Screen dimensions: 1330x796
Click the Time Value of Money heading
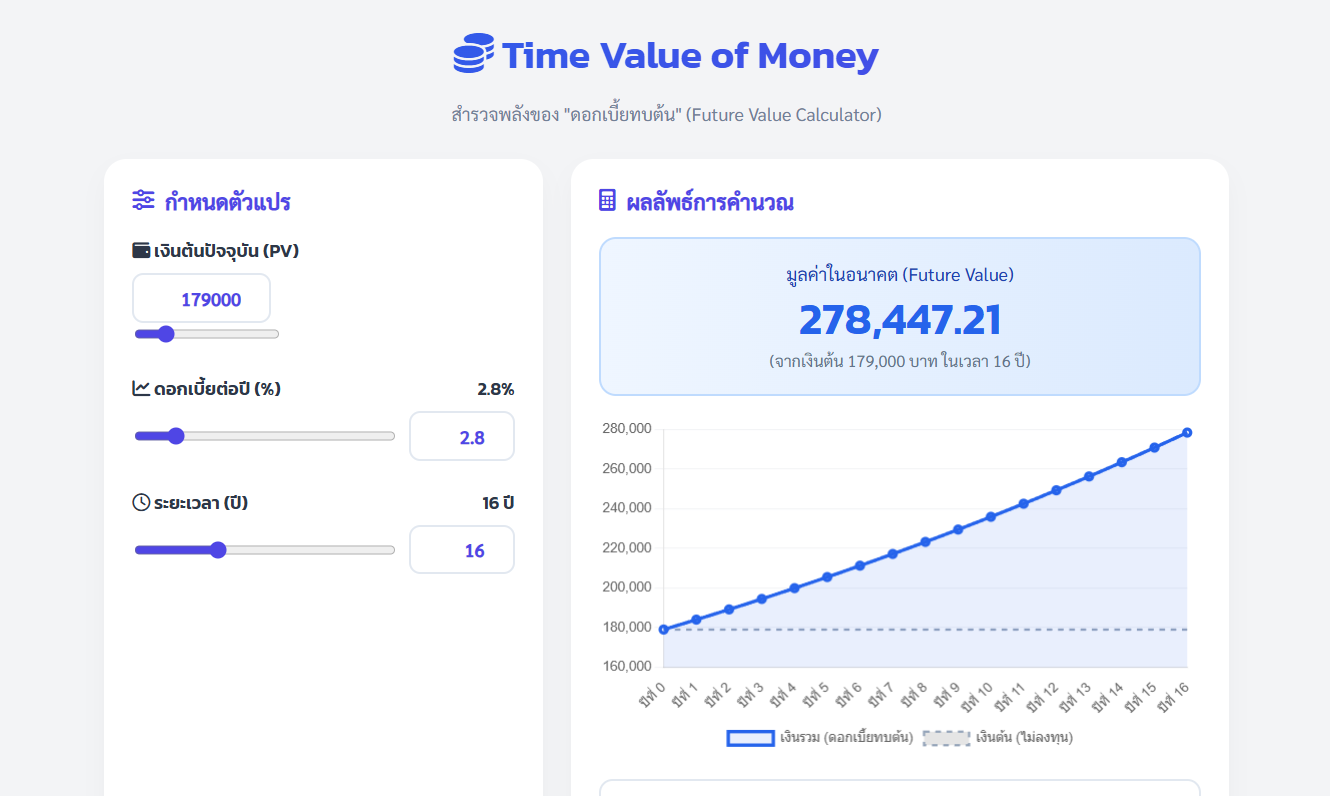[x=690, y=55]
